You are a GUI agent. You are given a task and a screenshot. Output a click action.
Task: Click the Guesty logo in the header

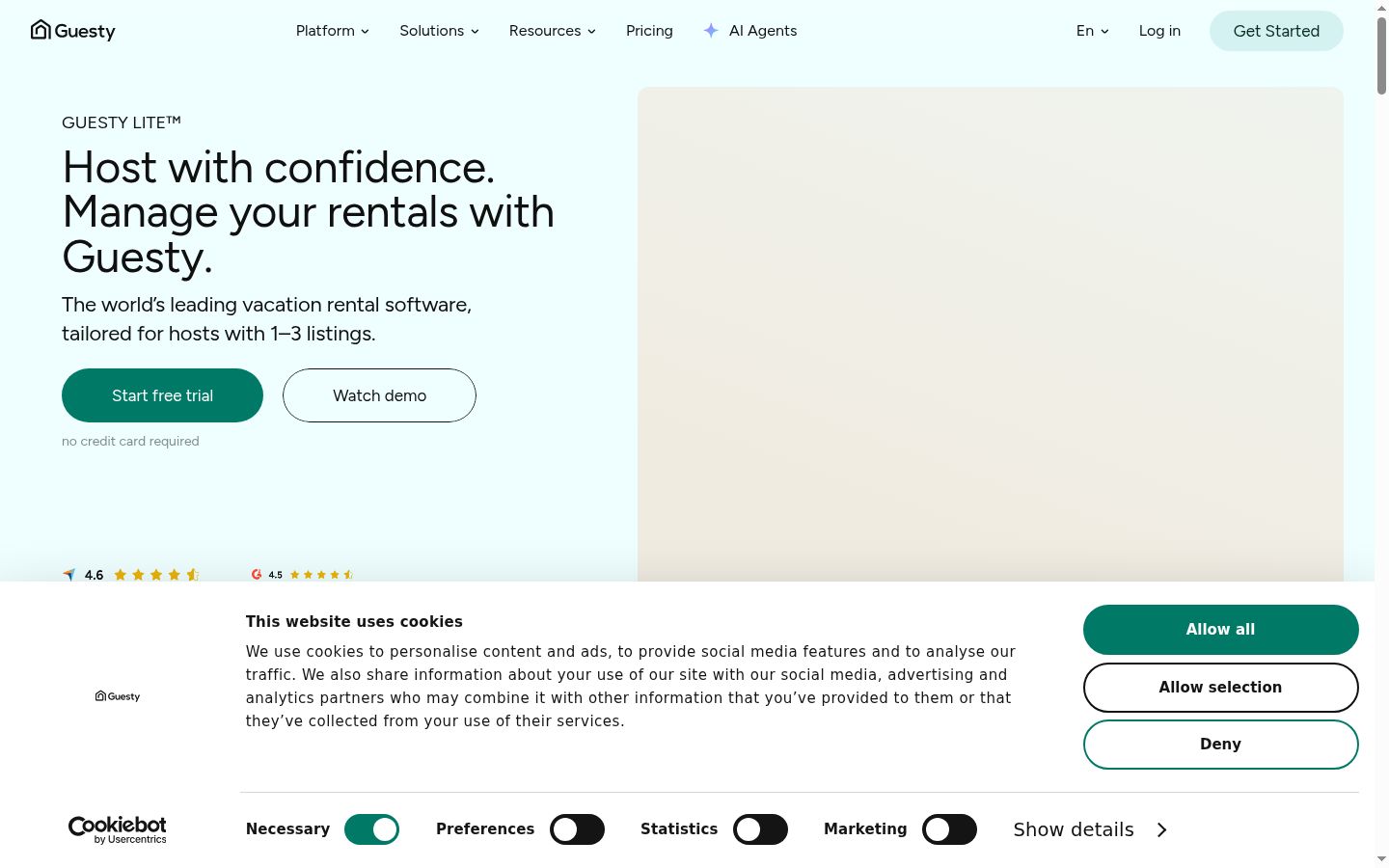point(73,31)
